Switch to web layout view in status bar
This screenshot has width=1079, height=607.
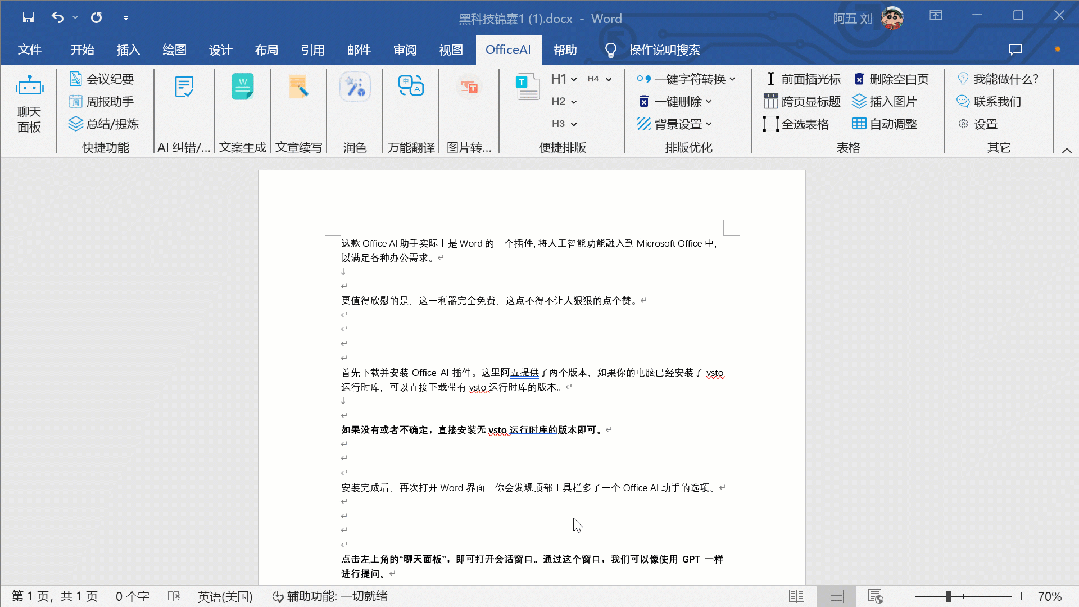click(875, 597)
